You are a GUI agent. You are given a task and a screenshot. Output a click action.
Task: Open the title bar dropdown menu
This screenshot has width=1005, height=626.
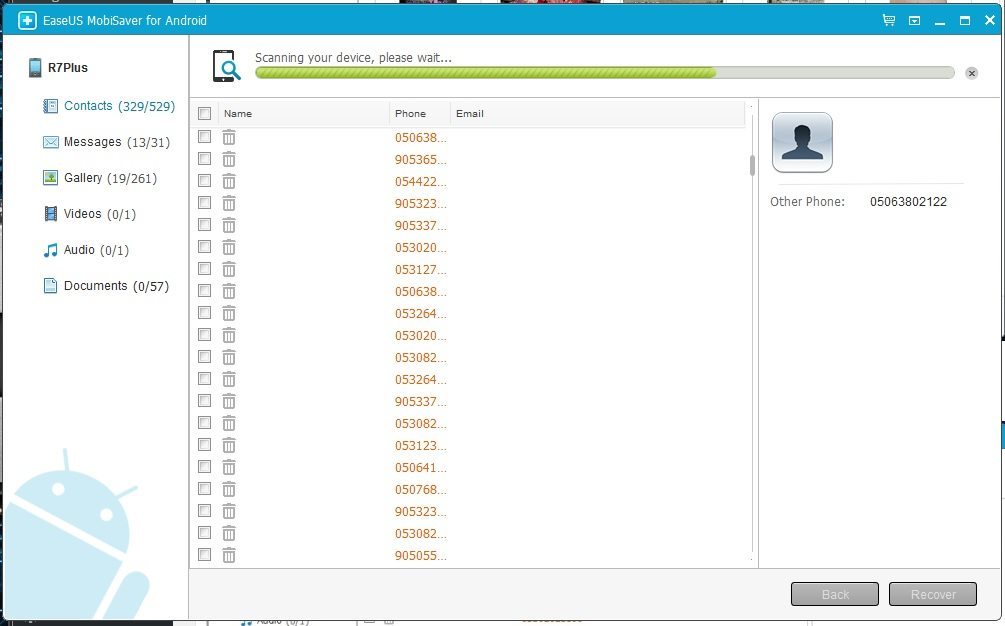click(x=914, y=20)
